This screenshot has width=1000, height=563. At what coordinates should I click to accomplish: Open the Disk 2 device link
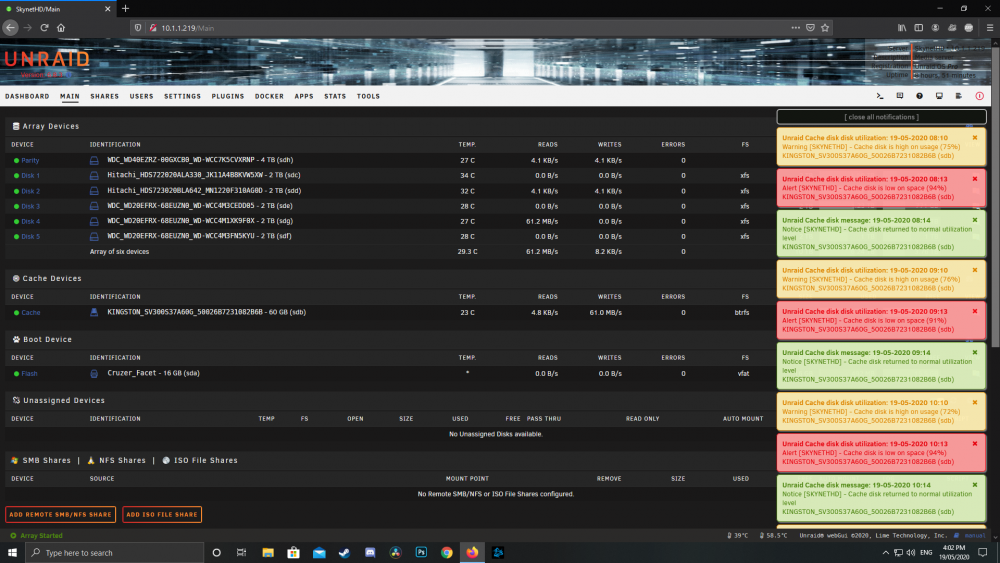point(31,191)
